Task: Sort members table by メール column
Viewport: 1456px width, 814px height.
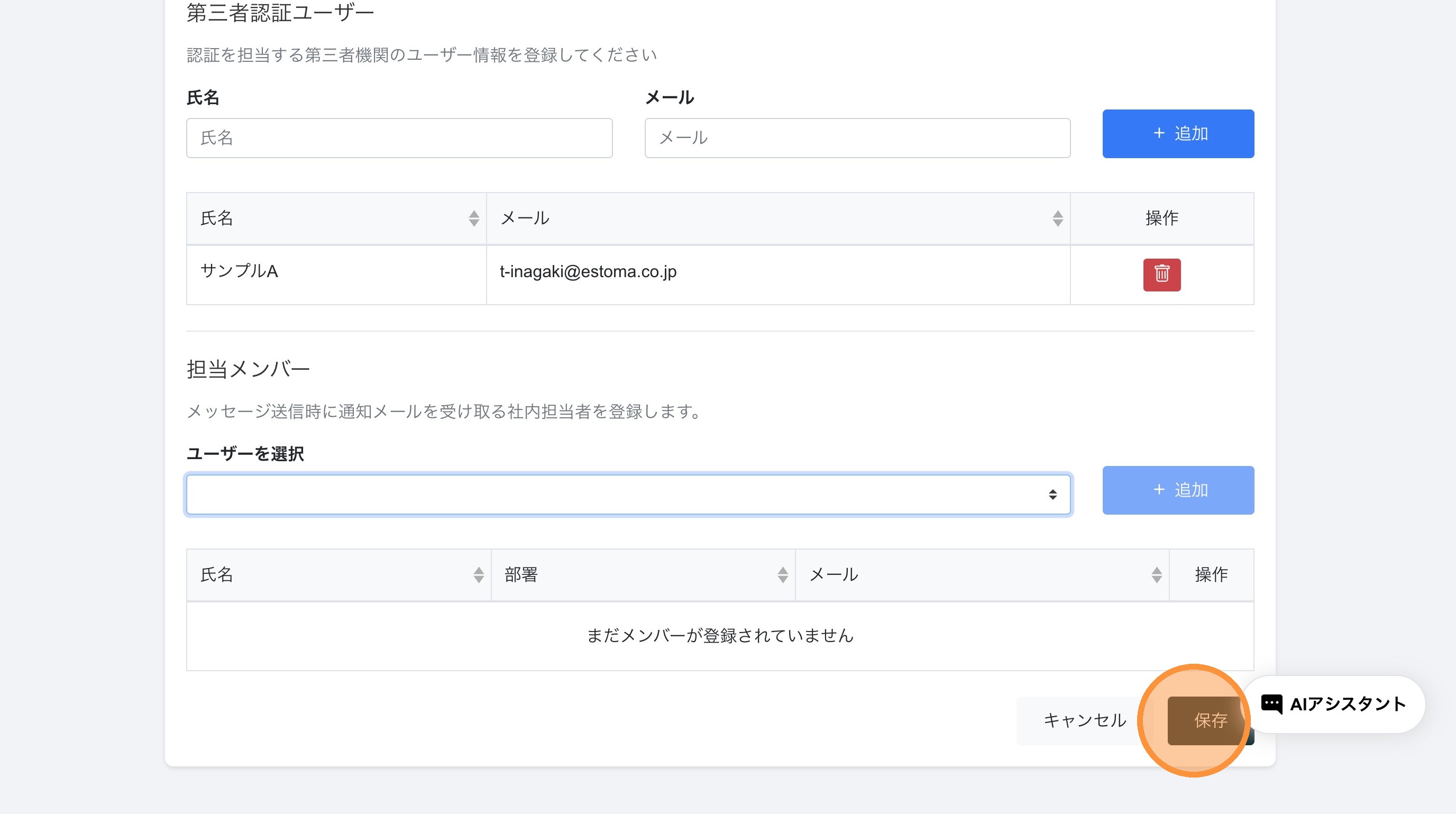Action: [x=1157, y=575]
